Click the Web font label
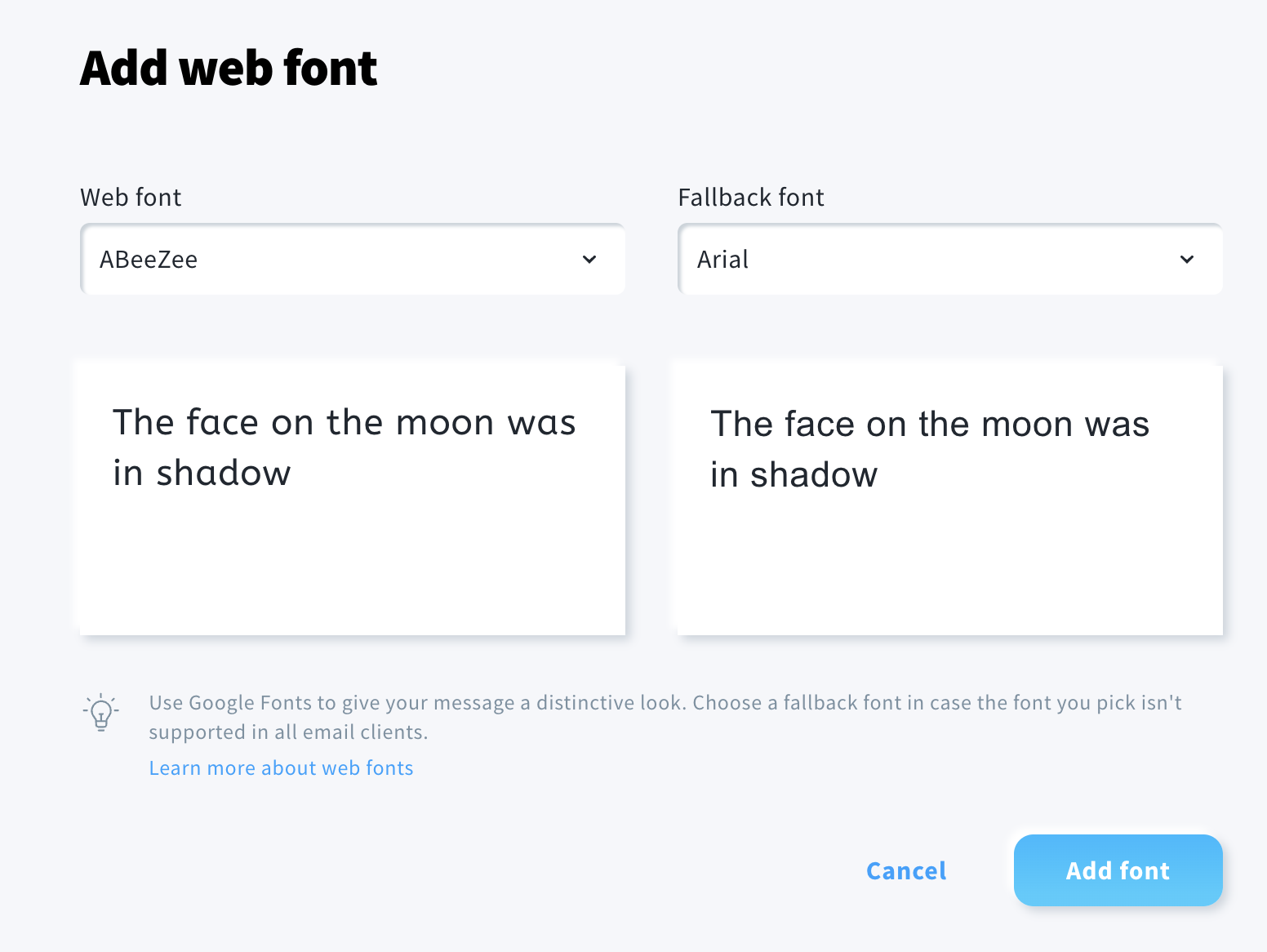 (131, 197)
